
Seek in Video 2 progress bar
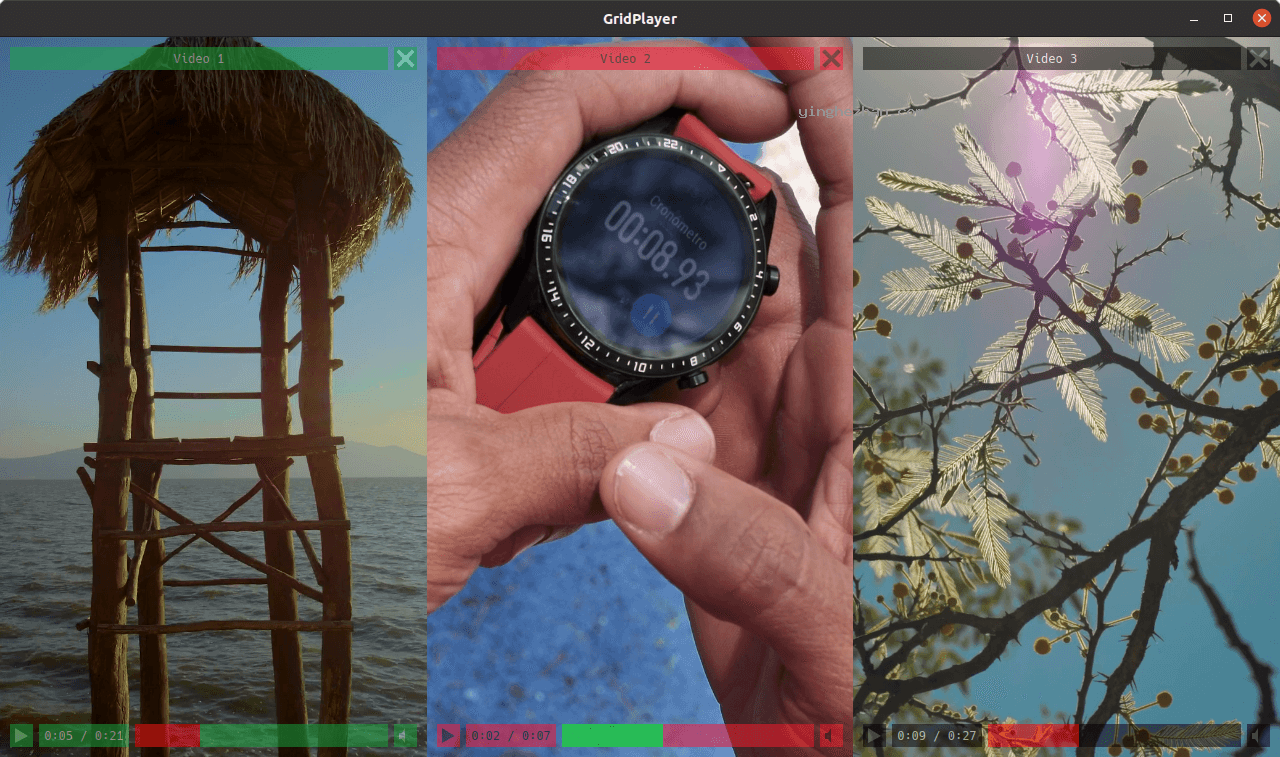pyautogui.click(x=688, y=736)
